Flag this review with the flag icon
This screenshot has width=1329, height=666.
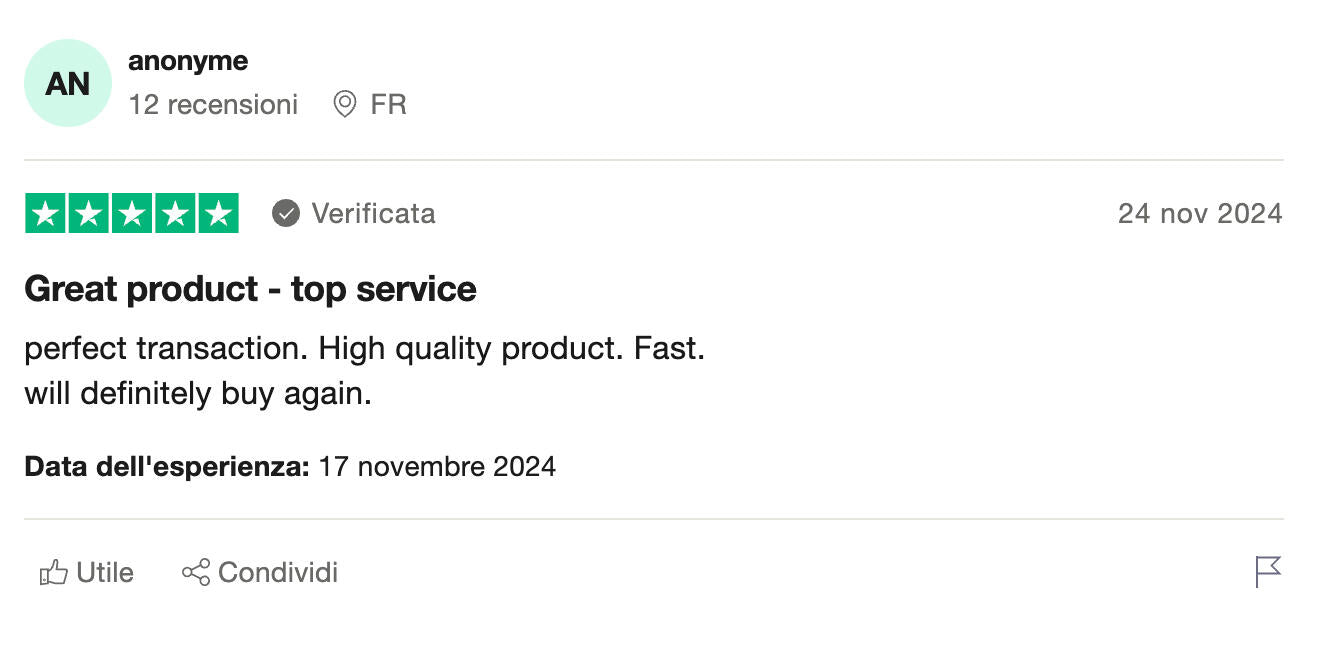pos(1268,572)
